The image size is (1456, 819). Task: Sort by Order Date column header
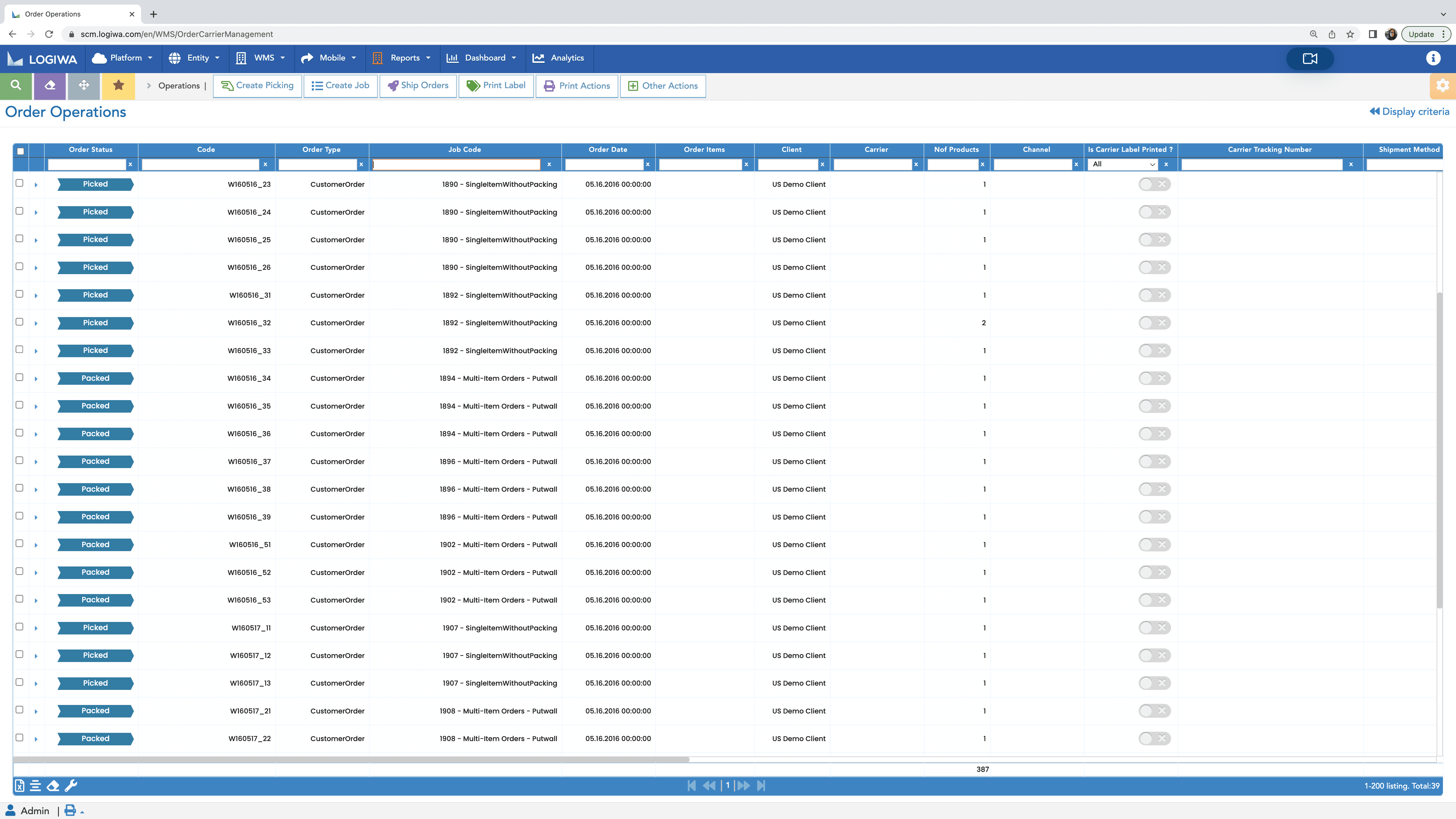tap(608, 150)
